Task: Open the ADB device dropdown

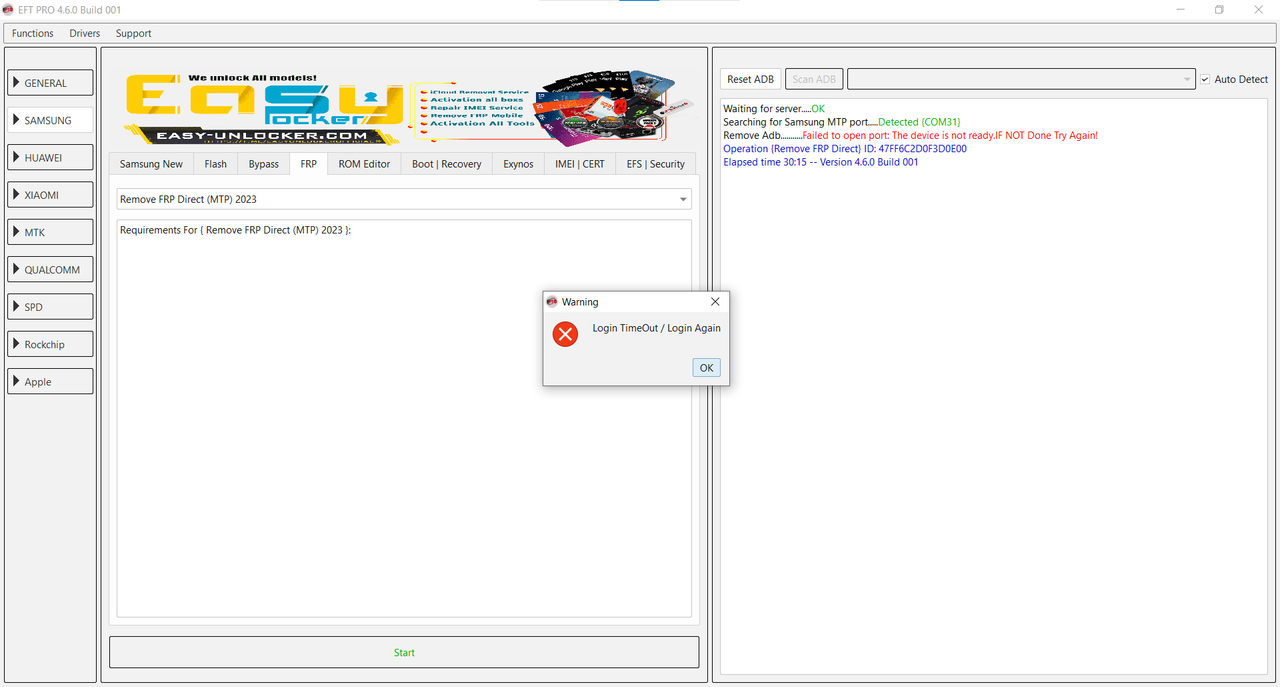Action: tap(1021, 79)
